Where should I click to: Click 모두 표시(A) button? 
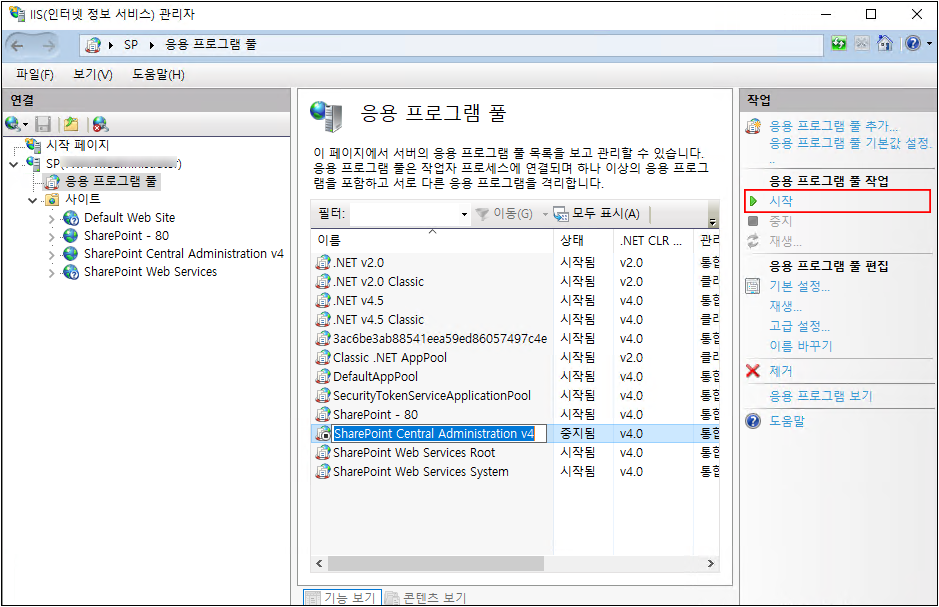click(x=597, y=214)
